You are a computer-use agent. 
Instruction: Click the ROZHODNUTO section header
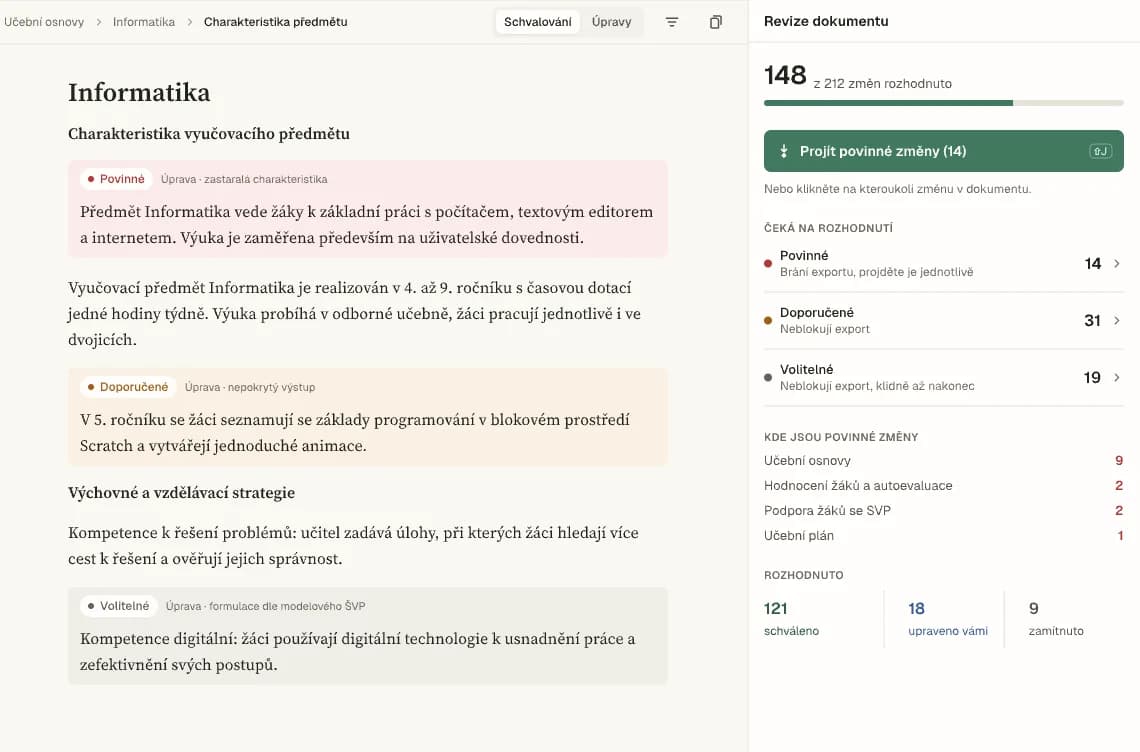pyautogui.click(x=803, y=575)
